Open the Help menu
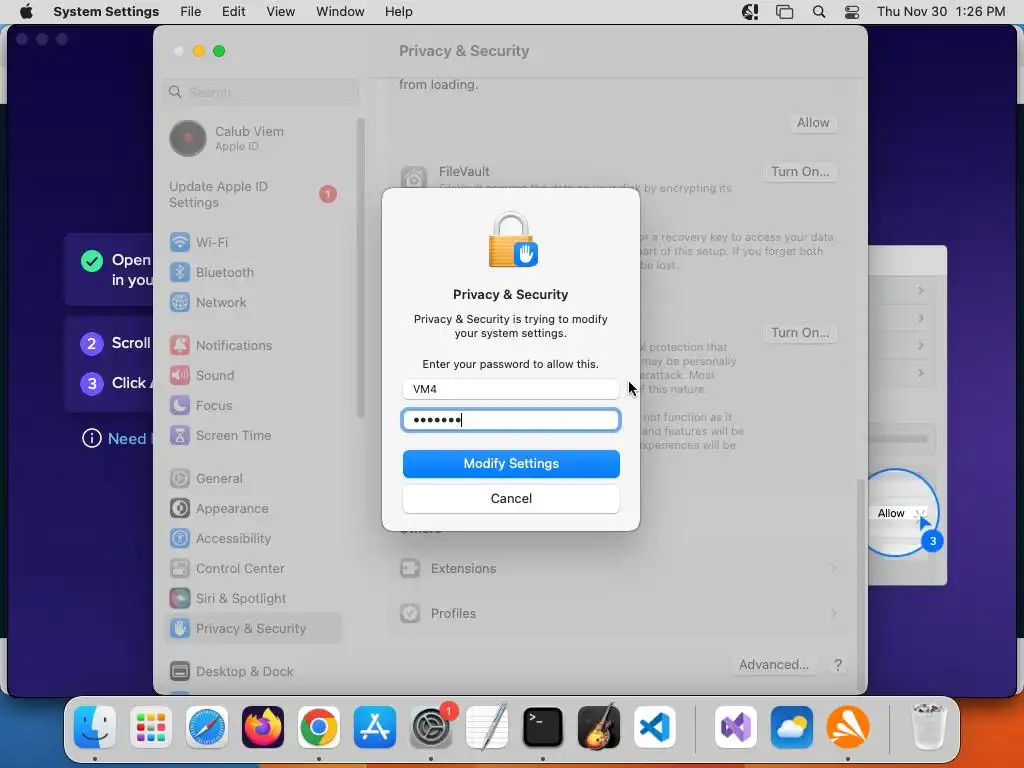Screen dimensions: 1024x768 point(398,12)
